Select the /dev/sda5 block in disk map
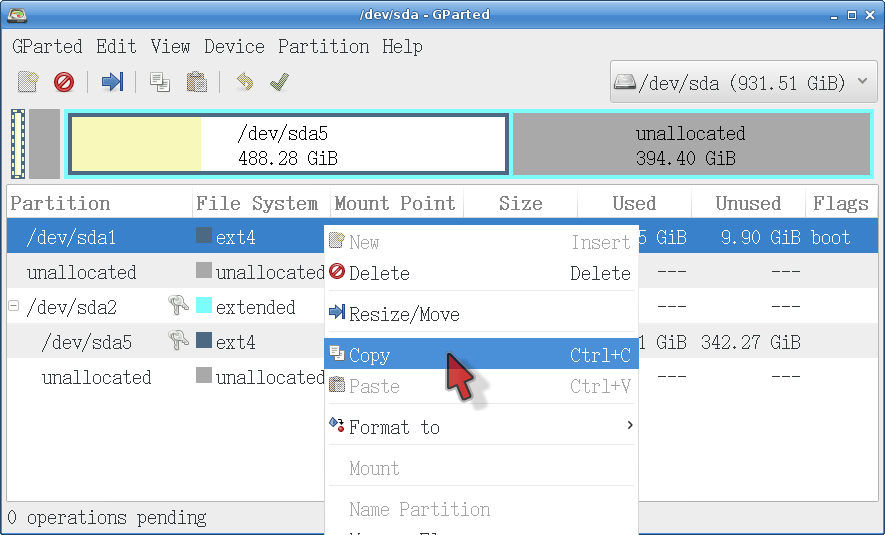 click(287, 145)
